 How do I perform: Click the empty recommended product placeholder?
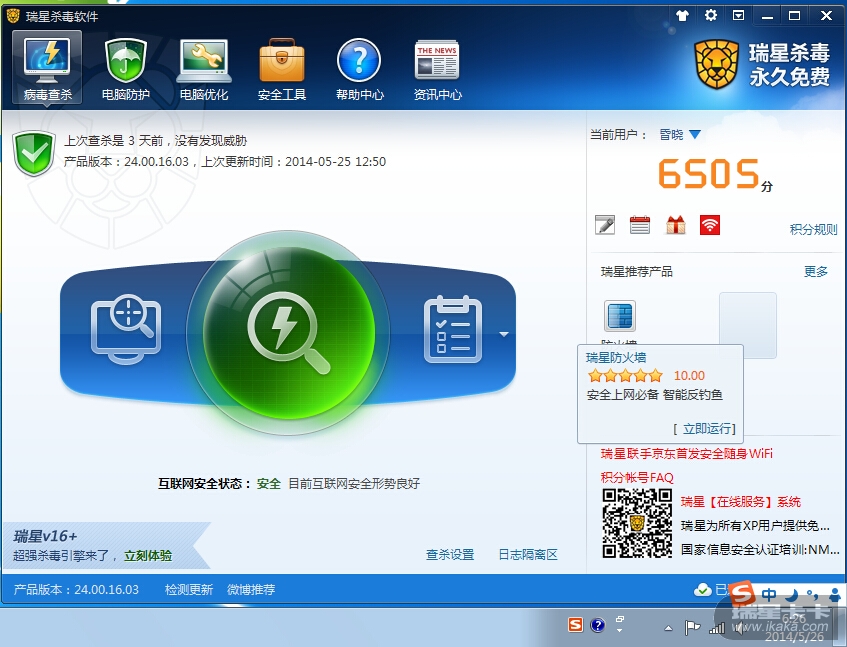pos(748,325)
